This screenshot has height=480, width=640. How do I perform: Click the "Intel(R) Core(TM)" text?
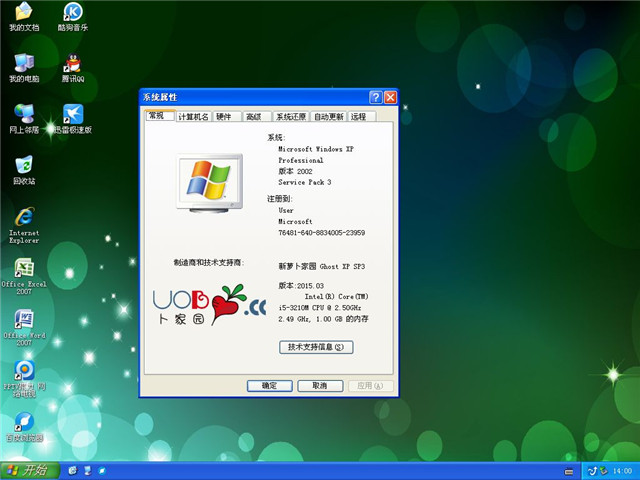click(336, 297)
